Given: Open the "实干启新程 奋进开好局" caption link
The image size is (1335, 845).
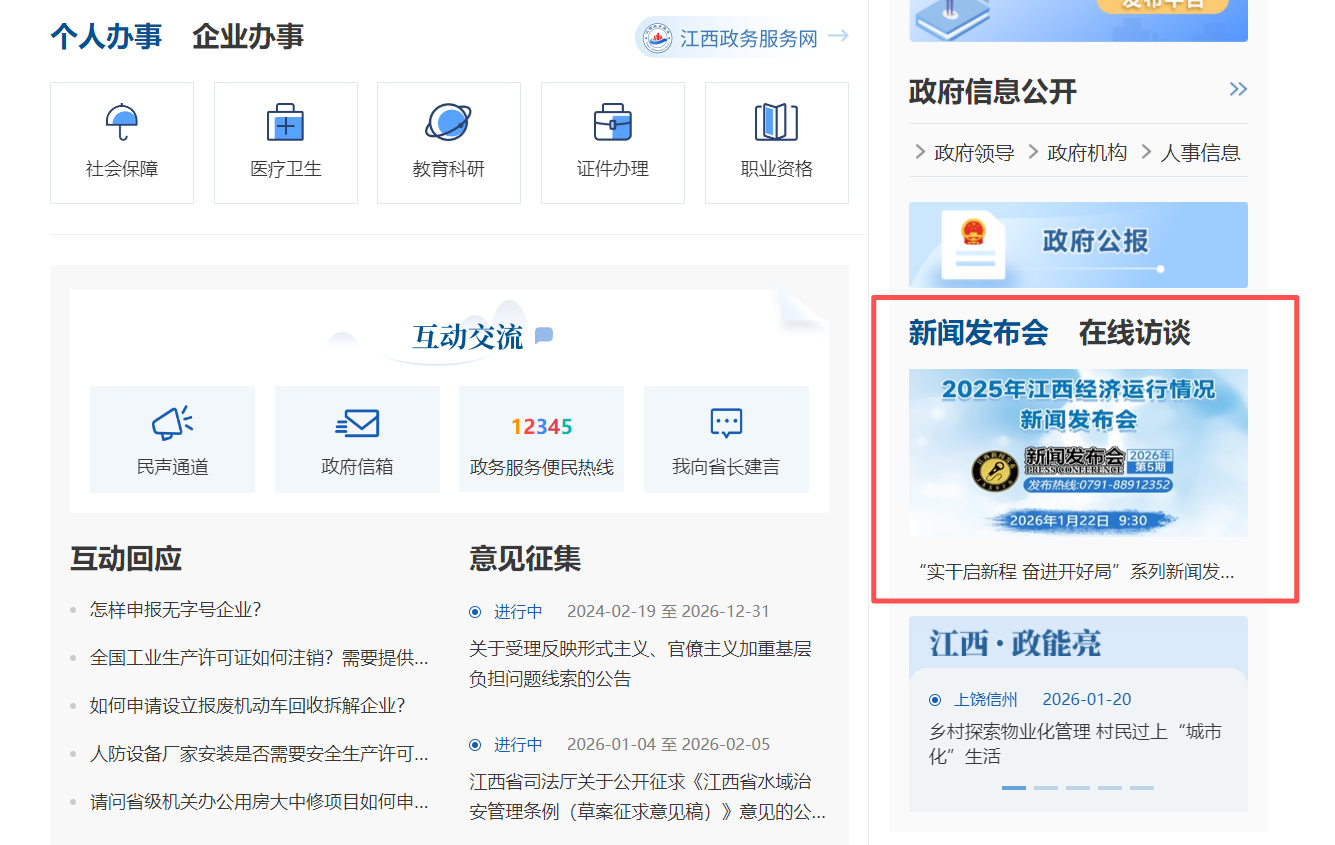Looking at the screenshot, I should pyautogui.click(x=1076, y=572).
